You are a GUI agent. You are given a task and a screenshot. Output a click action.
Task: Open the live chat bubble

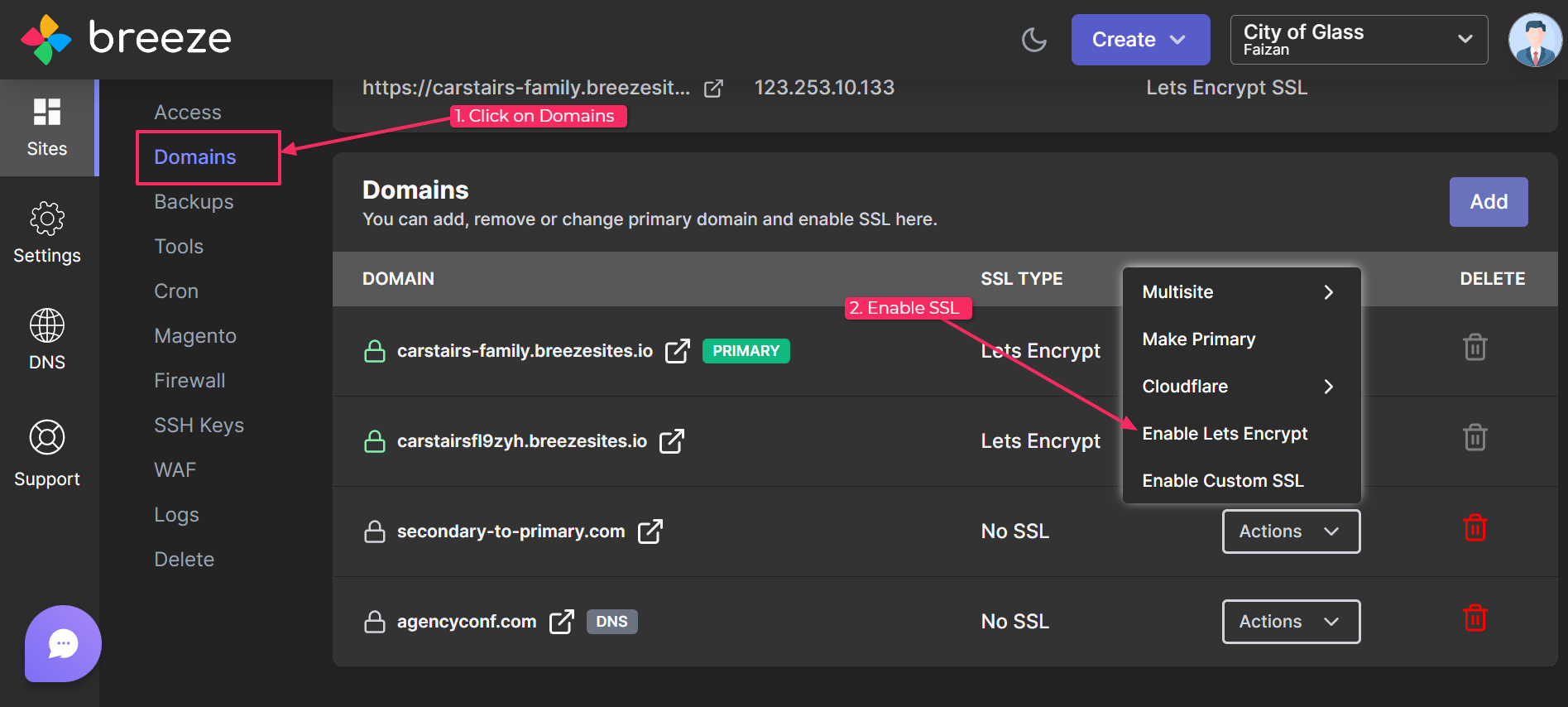(x=63, y=643)
